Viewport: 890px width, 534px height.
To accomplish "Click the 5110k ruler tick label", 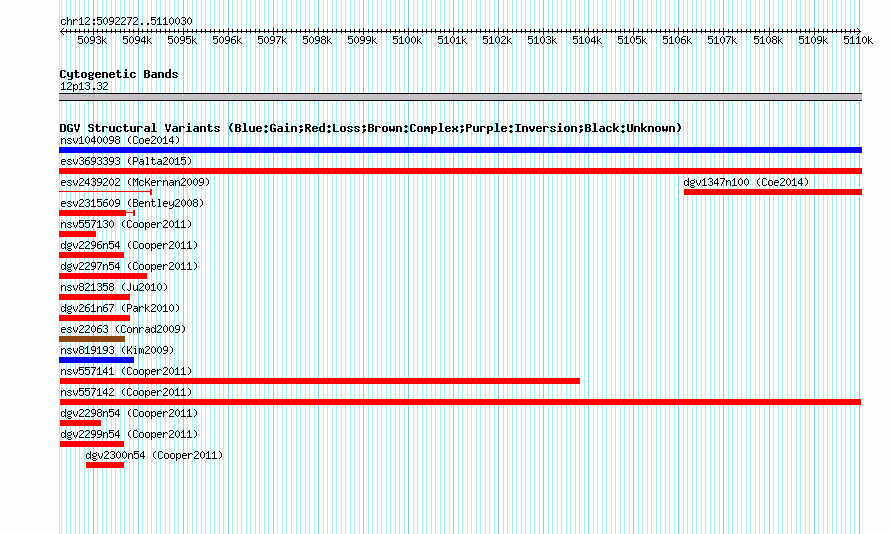I will pyautogui.click(x=858, y=40).
